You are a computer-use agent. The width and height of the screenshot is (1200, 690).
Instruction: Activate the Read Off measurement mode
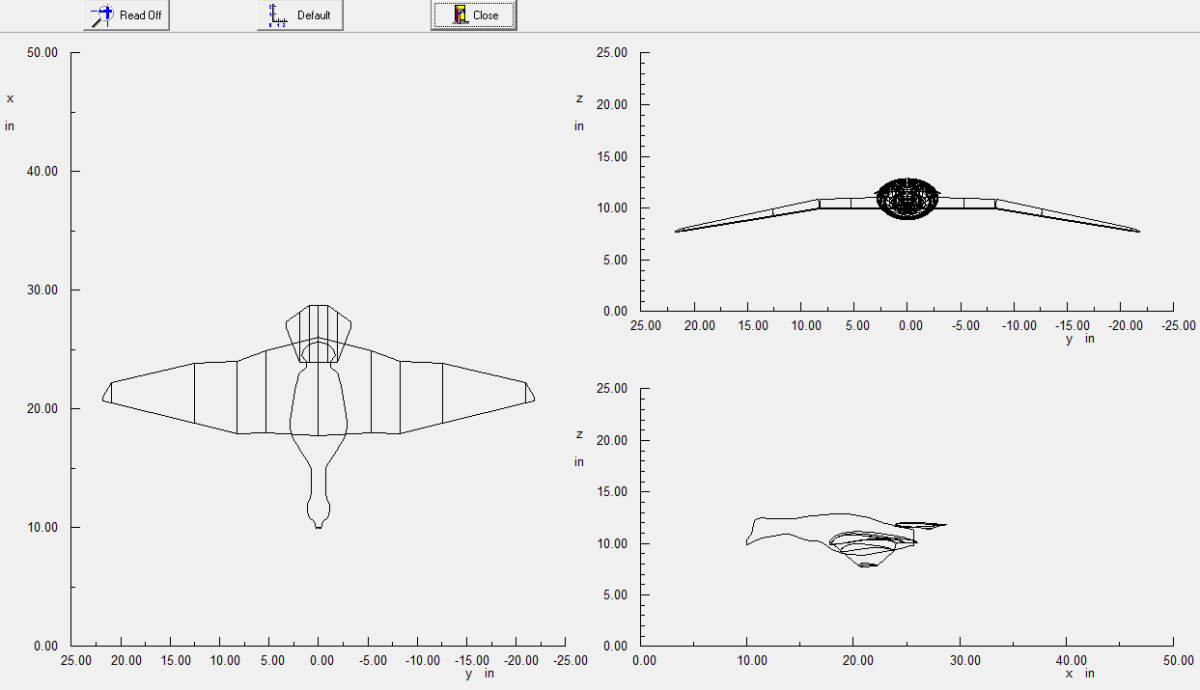[x=125, y=15]
